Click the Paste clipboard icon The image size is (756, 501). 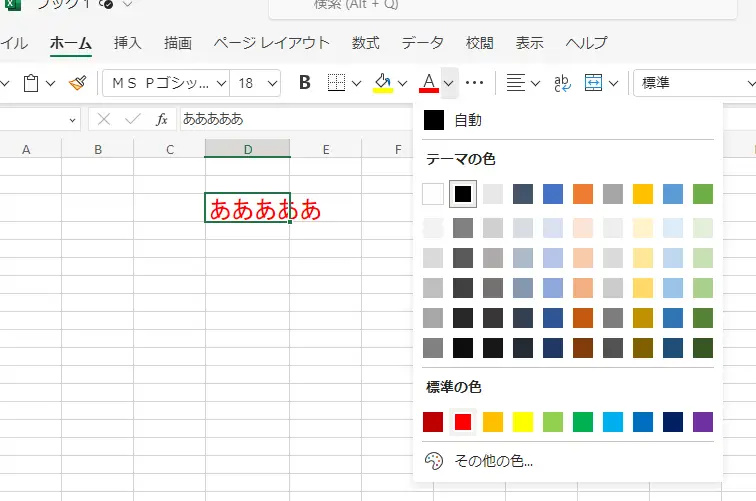pyautogui.click(x=31, y=83)
